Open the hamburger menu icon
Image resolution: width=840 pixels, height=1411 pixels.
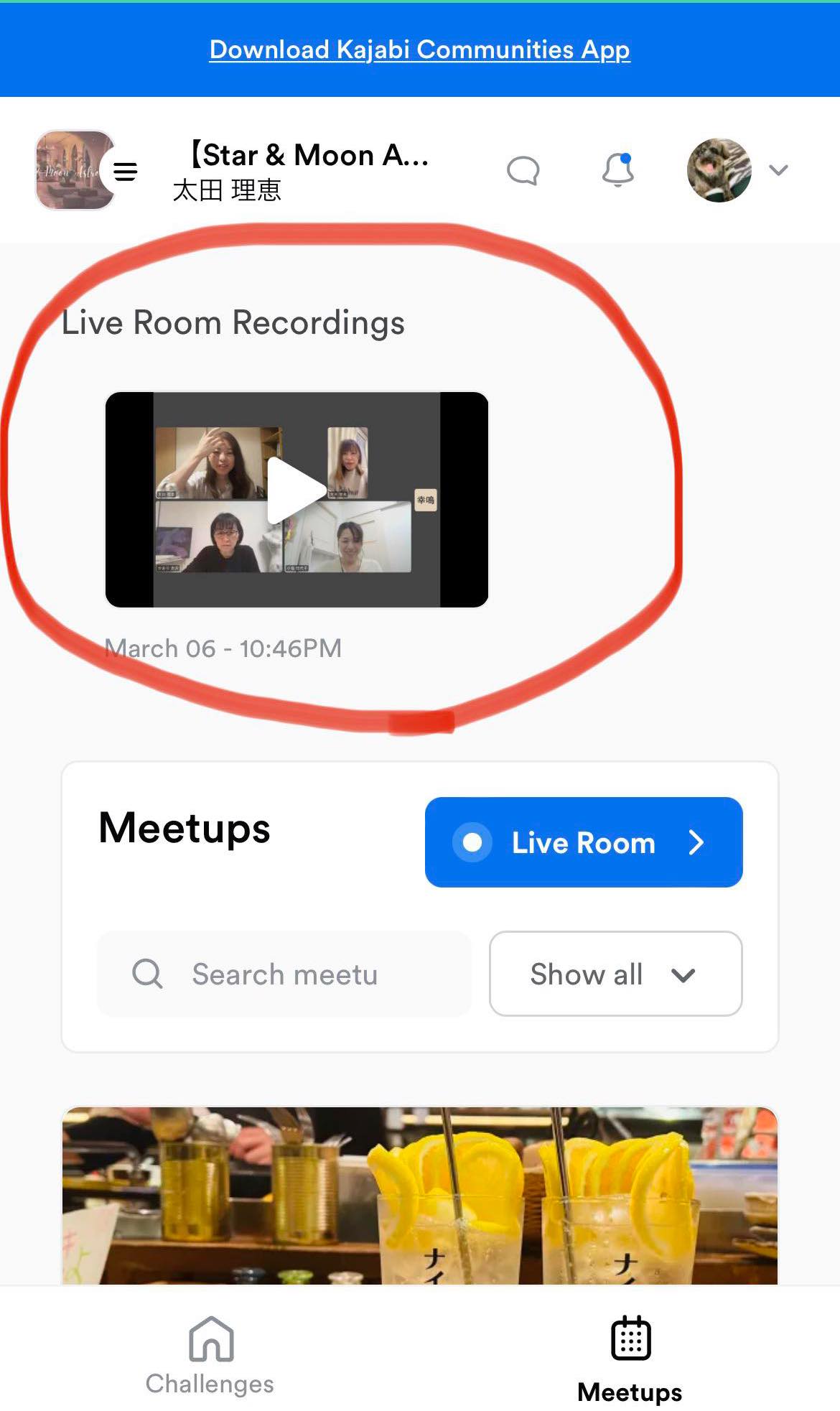126,171
